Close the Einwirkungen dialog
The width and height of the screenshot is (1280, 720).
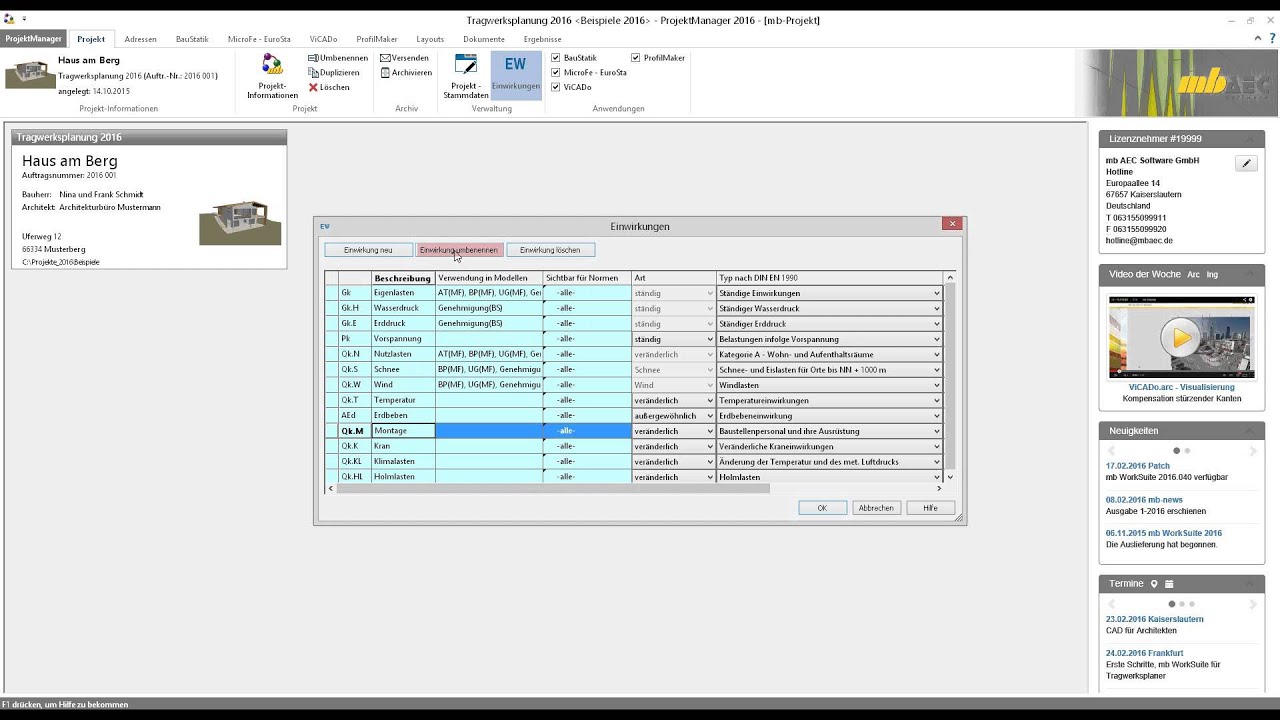click(x=952, y=224)
